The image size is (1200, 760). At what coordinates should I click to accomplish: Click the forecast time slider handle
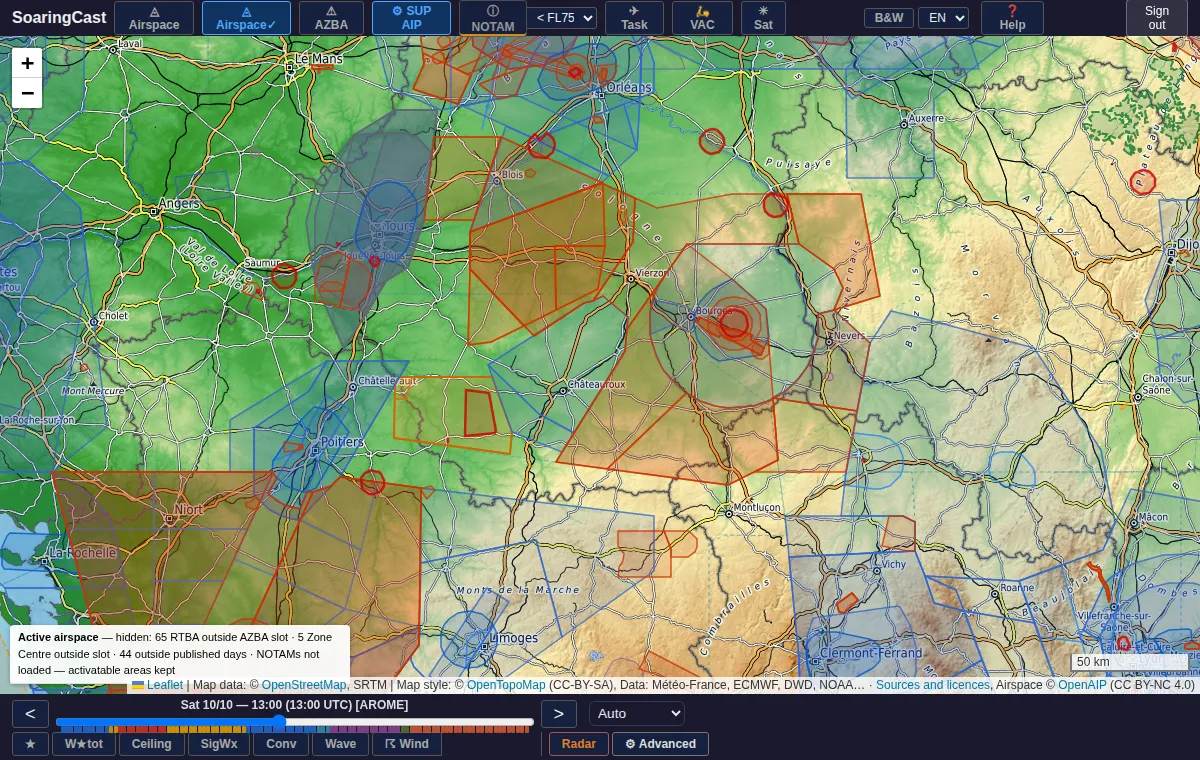279,721
